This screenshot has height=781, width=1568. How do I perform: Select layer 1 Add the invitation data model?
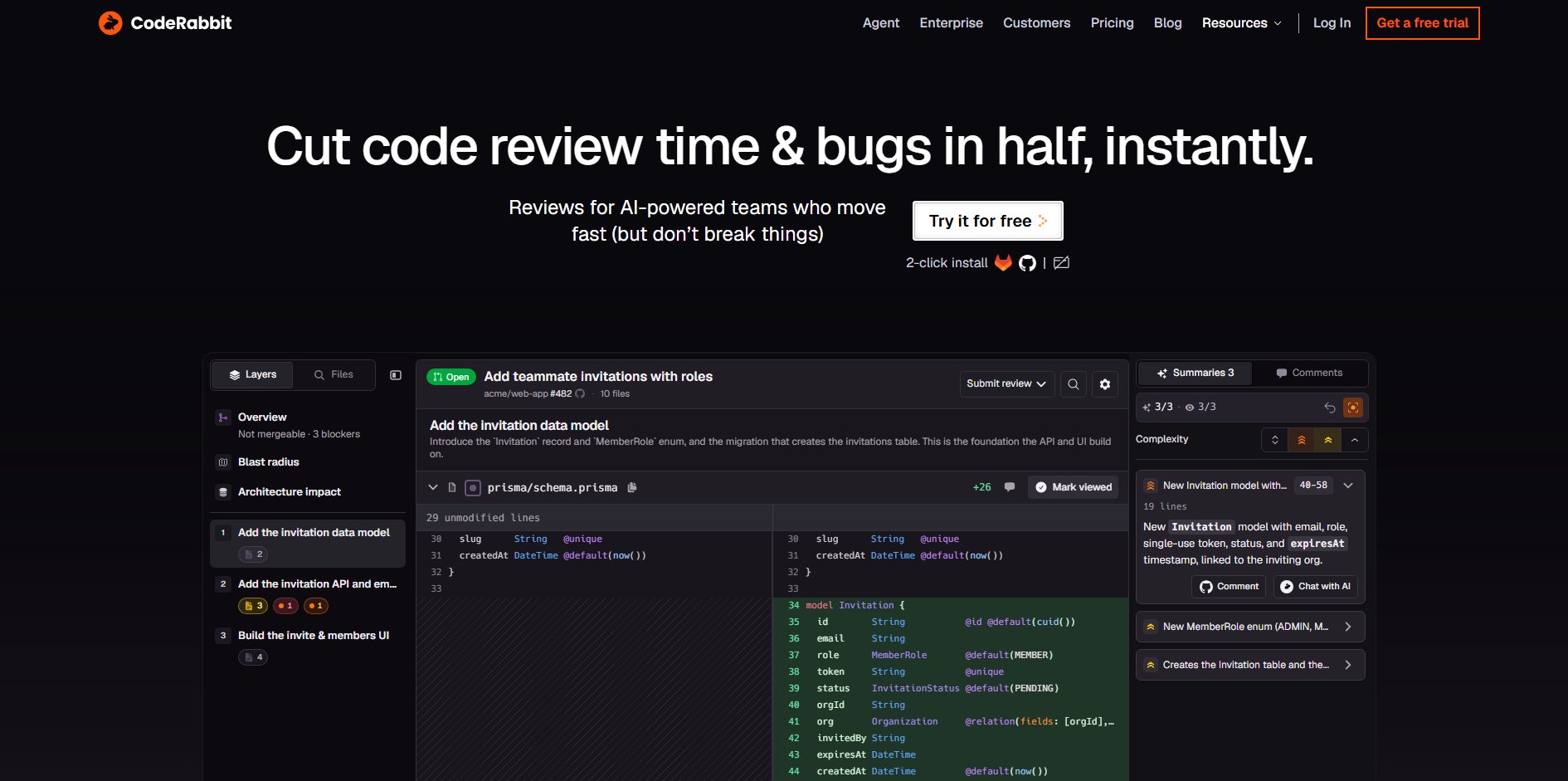click(308, 544)
